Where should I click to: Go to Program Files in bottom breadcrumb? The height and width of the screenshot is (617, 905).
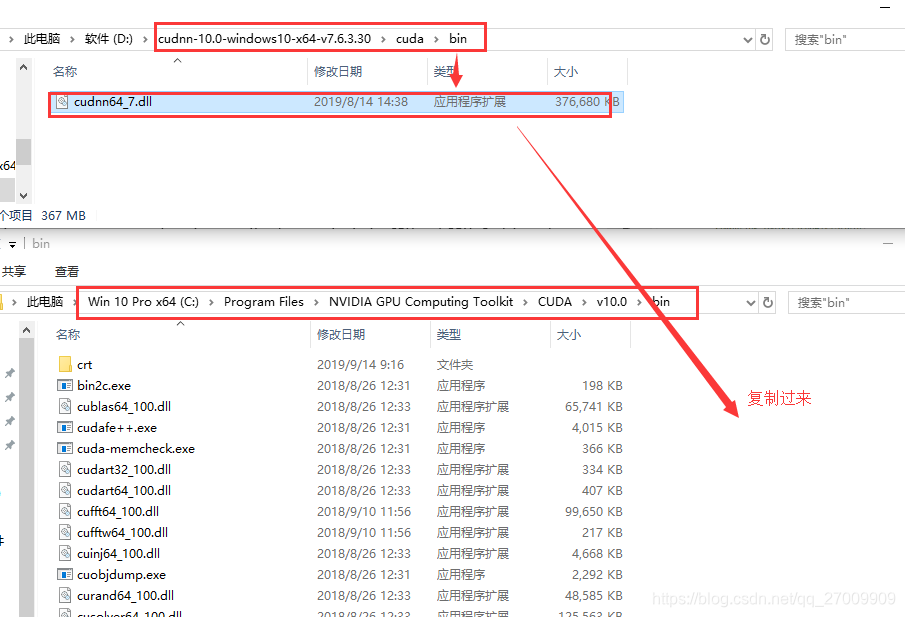(264, 302)
